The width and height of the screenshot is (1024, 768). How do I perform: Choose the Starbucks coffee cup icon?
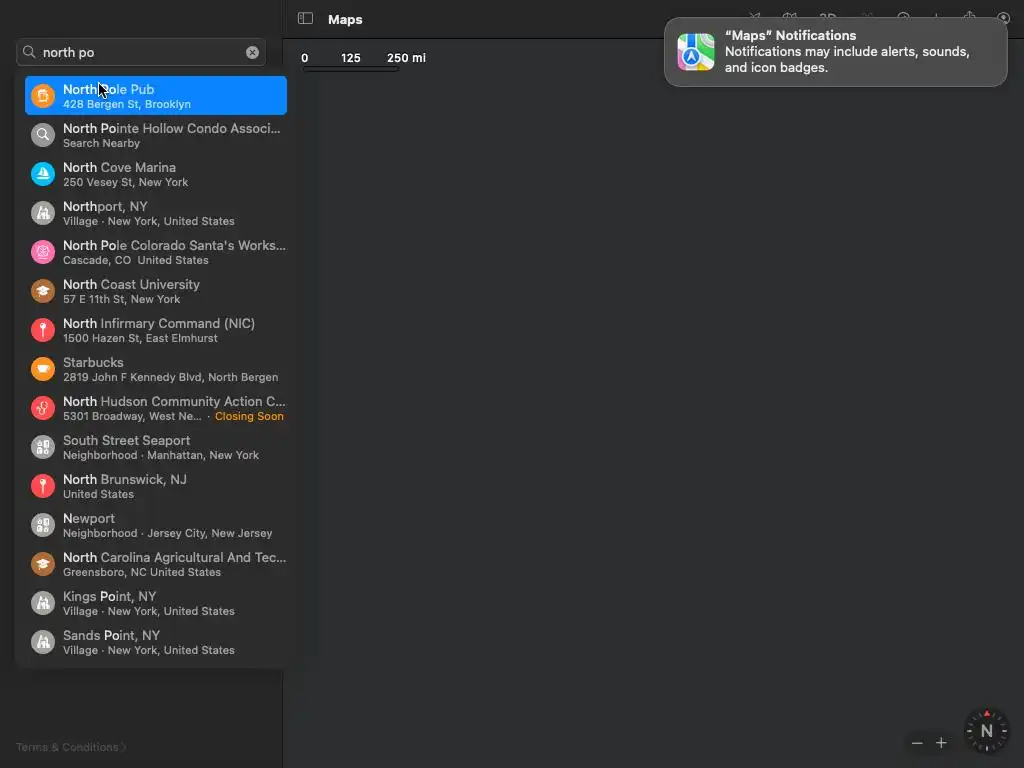click(x=43, y=369)
